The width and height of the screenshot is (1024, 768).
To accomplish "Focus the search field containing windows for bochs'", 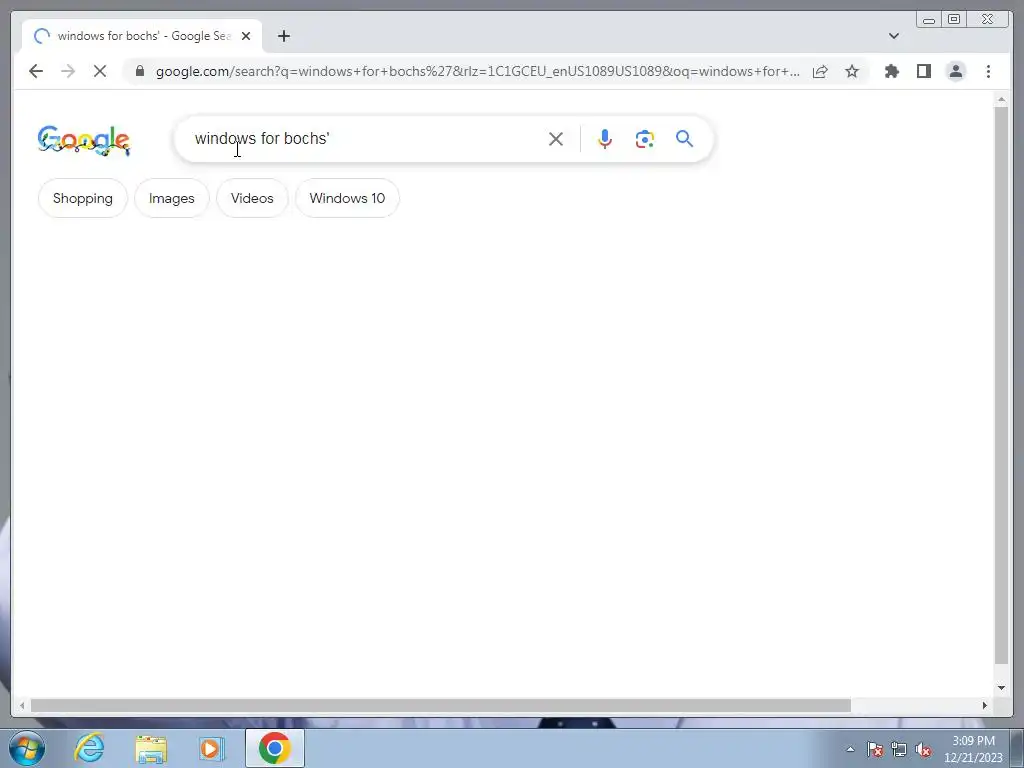I will coord(366,138).
